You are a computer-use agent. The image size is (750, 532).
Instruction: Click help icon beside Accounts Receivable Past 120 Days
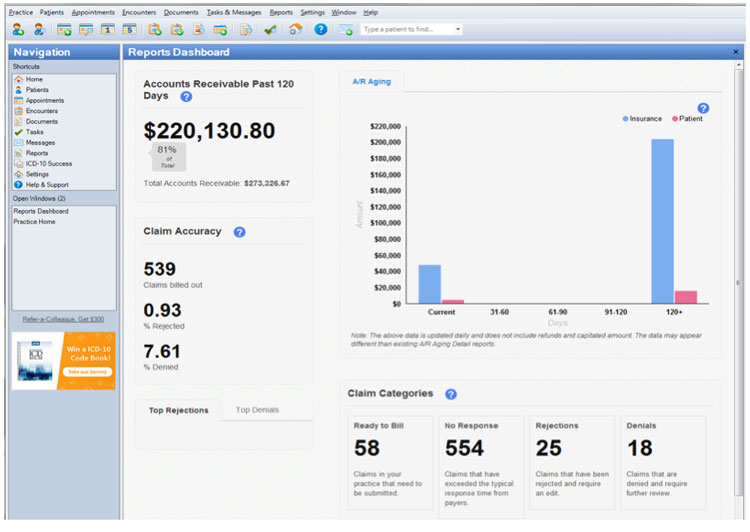point(186,97)
